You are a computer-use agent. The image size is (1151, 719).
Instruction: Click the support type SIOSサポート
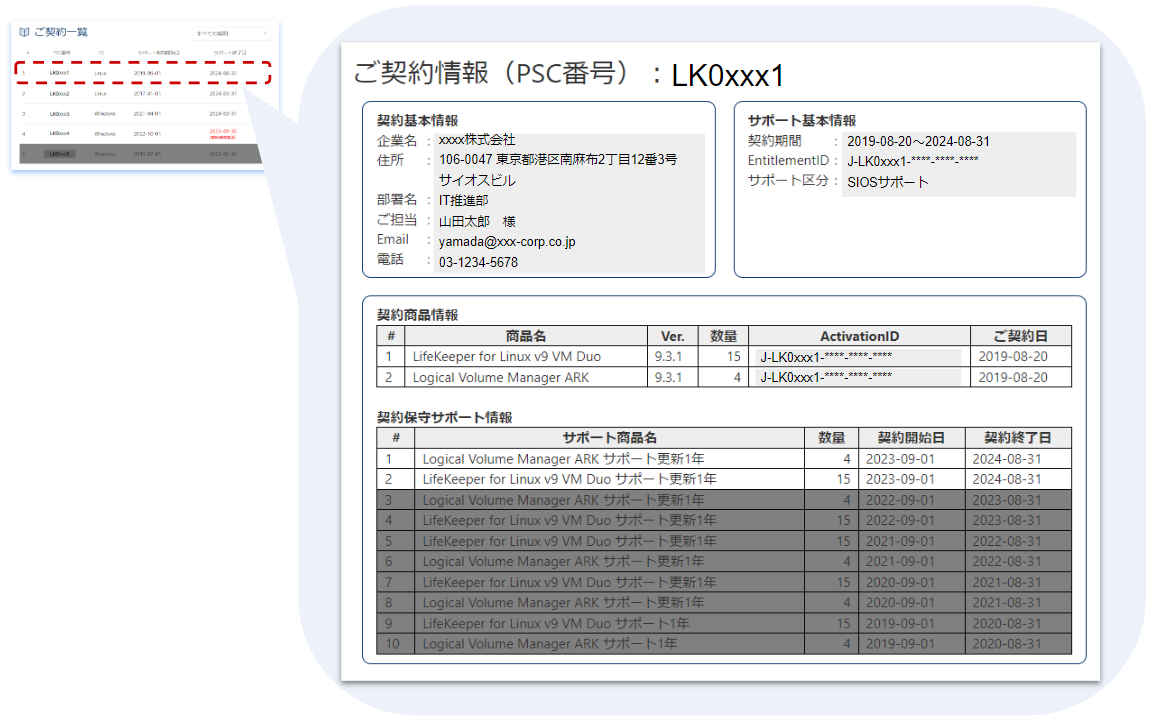point(887,181)
